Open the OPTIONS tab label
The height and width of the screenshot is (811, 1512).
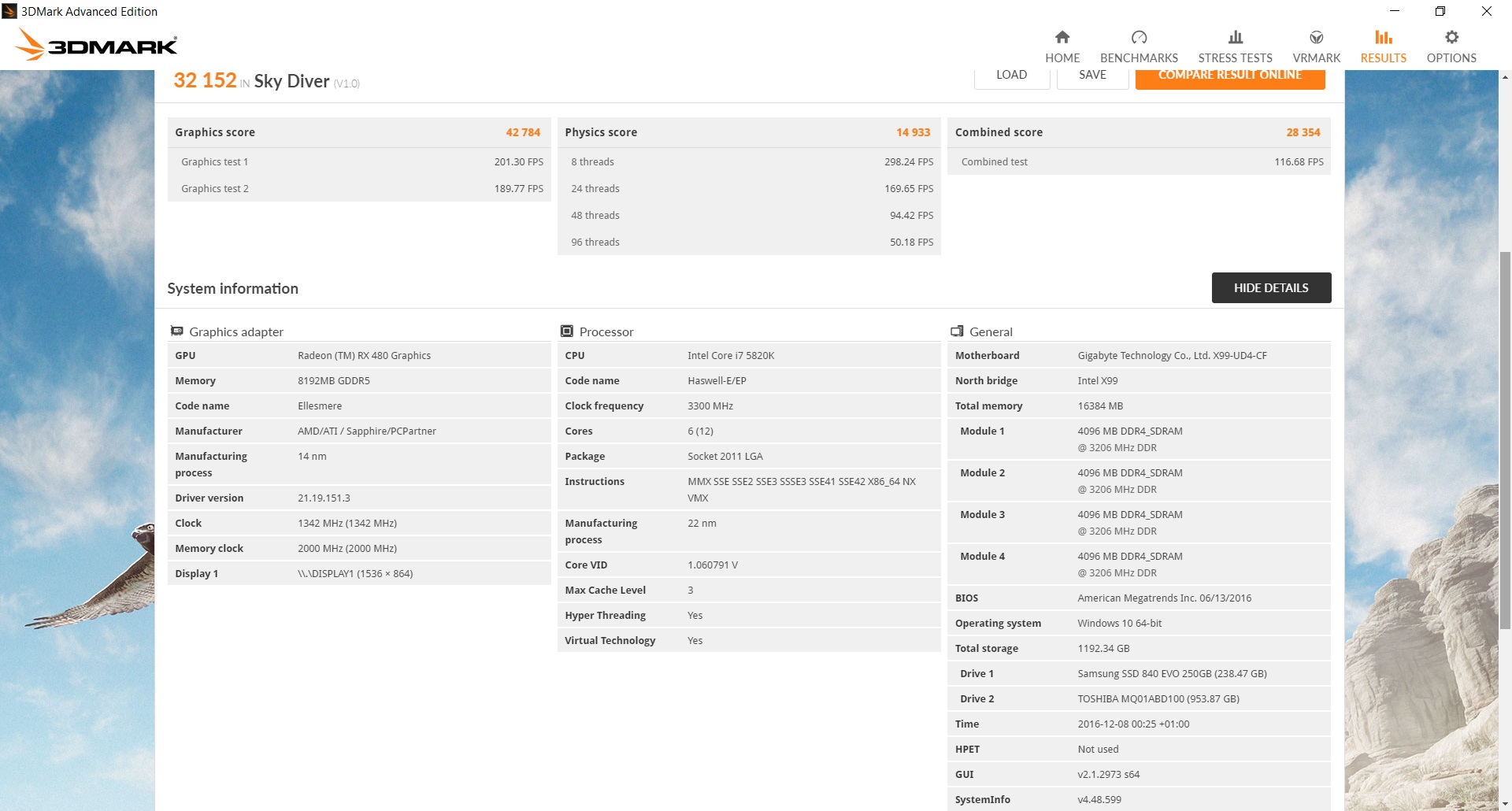(1451, 58)
